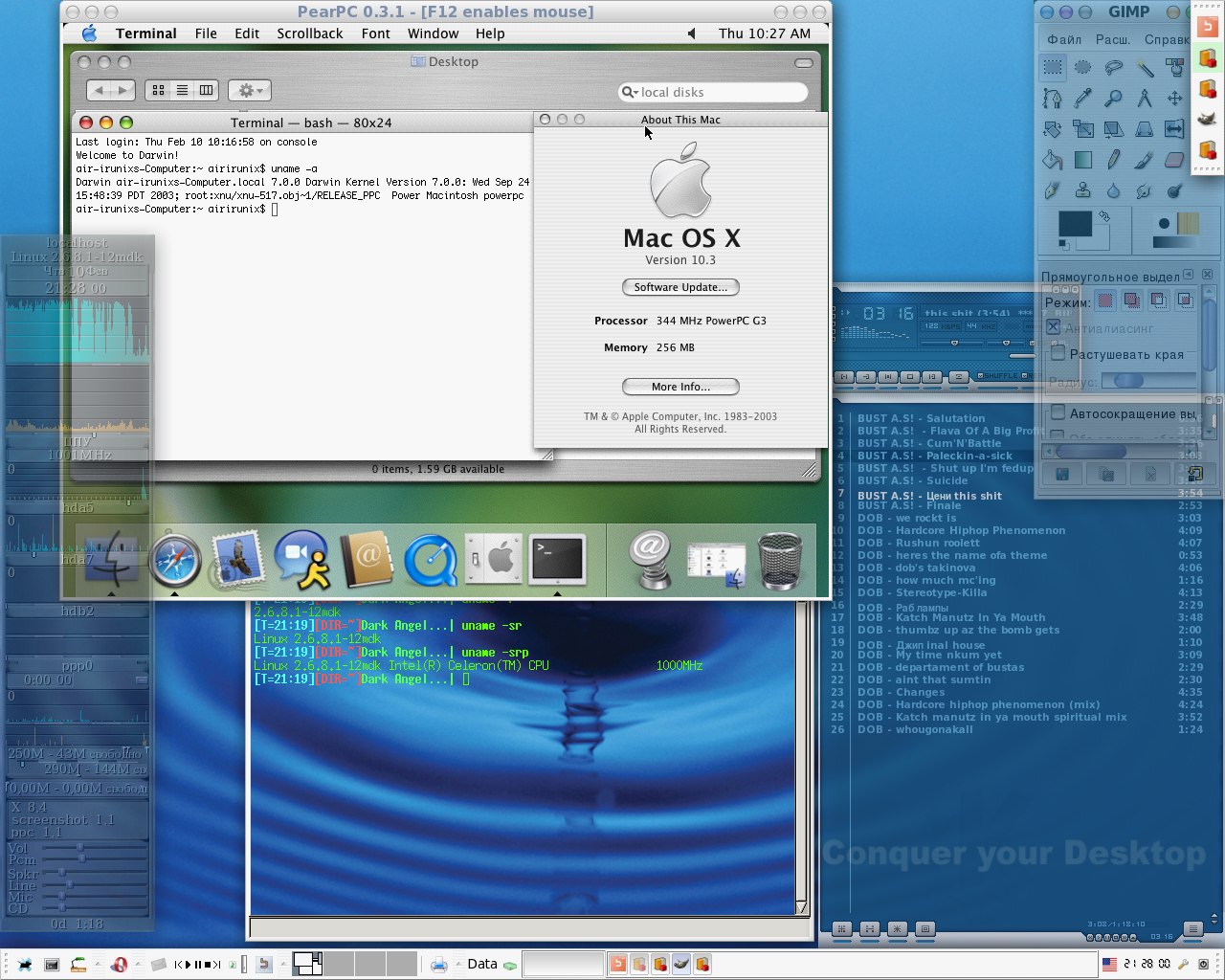The width and height of the screenshot is (1225, 980).
Task: Select playlist track BUST A.S! - Suicide
Action: coord(912,480)
